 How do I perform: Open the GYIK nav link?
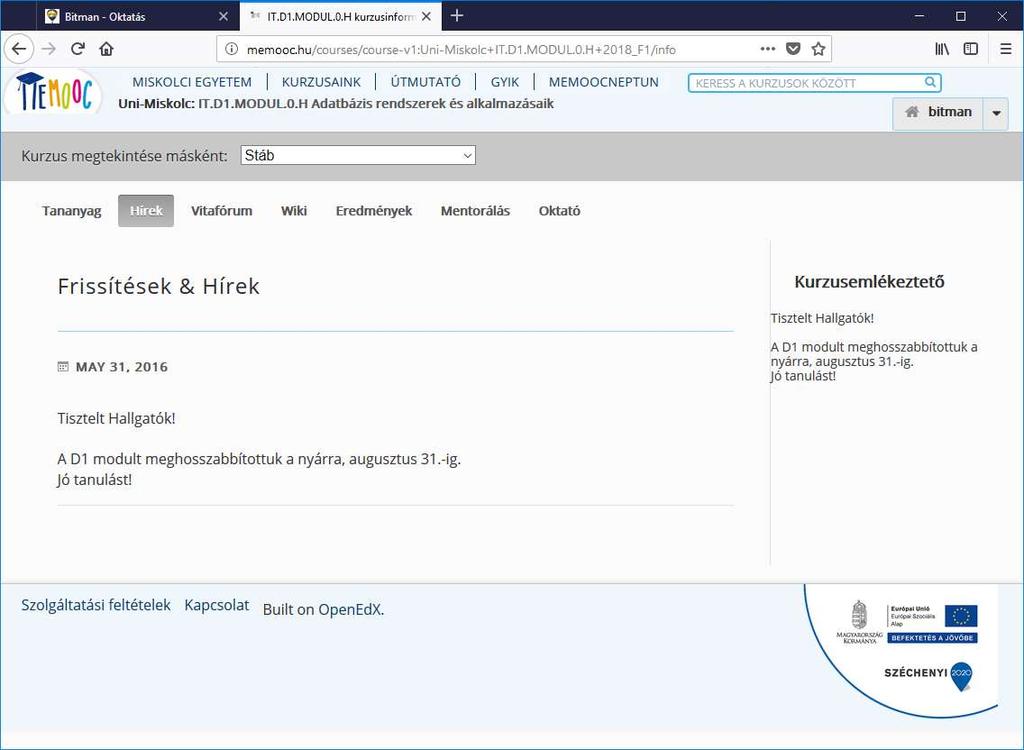tap(505, 82)
